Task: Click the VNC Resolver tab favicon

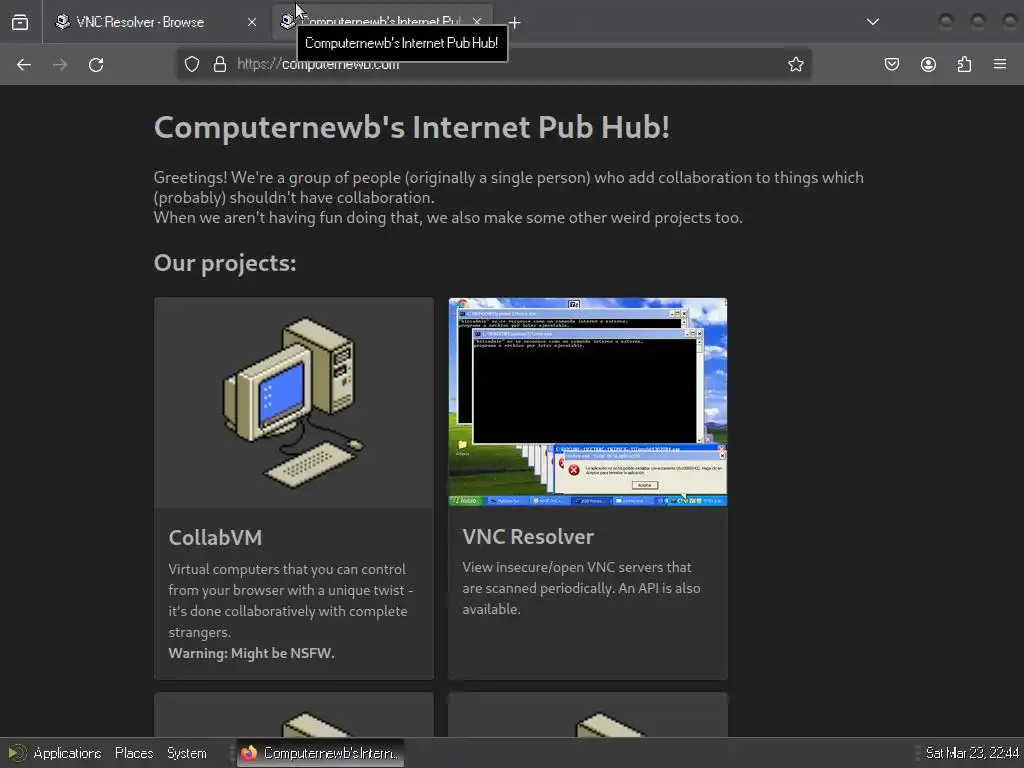Action: [x=63, y=22]
